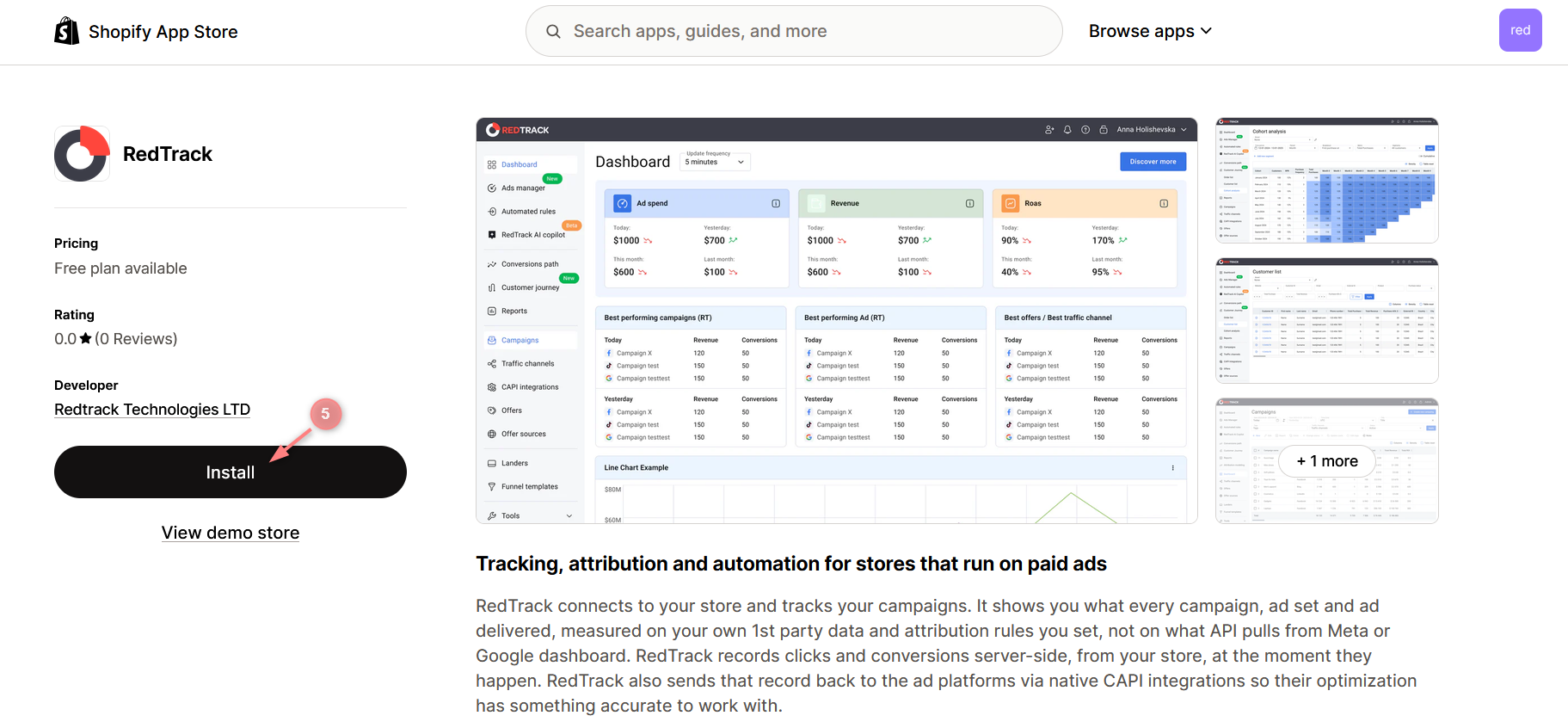This screenshot has height=728, width=1568.
Task: Open the '5 minutes' update frequency dropdown
Action: click(x=715, y=162)
